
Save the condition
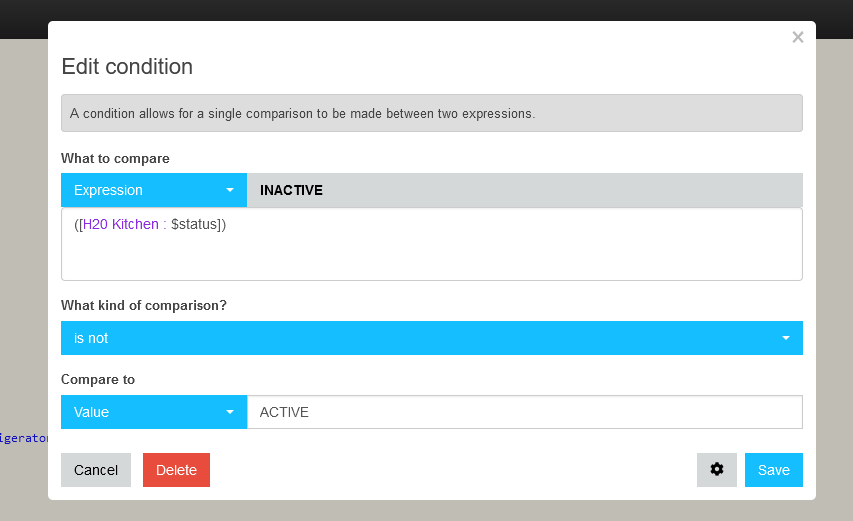(x=773, y=470)
